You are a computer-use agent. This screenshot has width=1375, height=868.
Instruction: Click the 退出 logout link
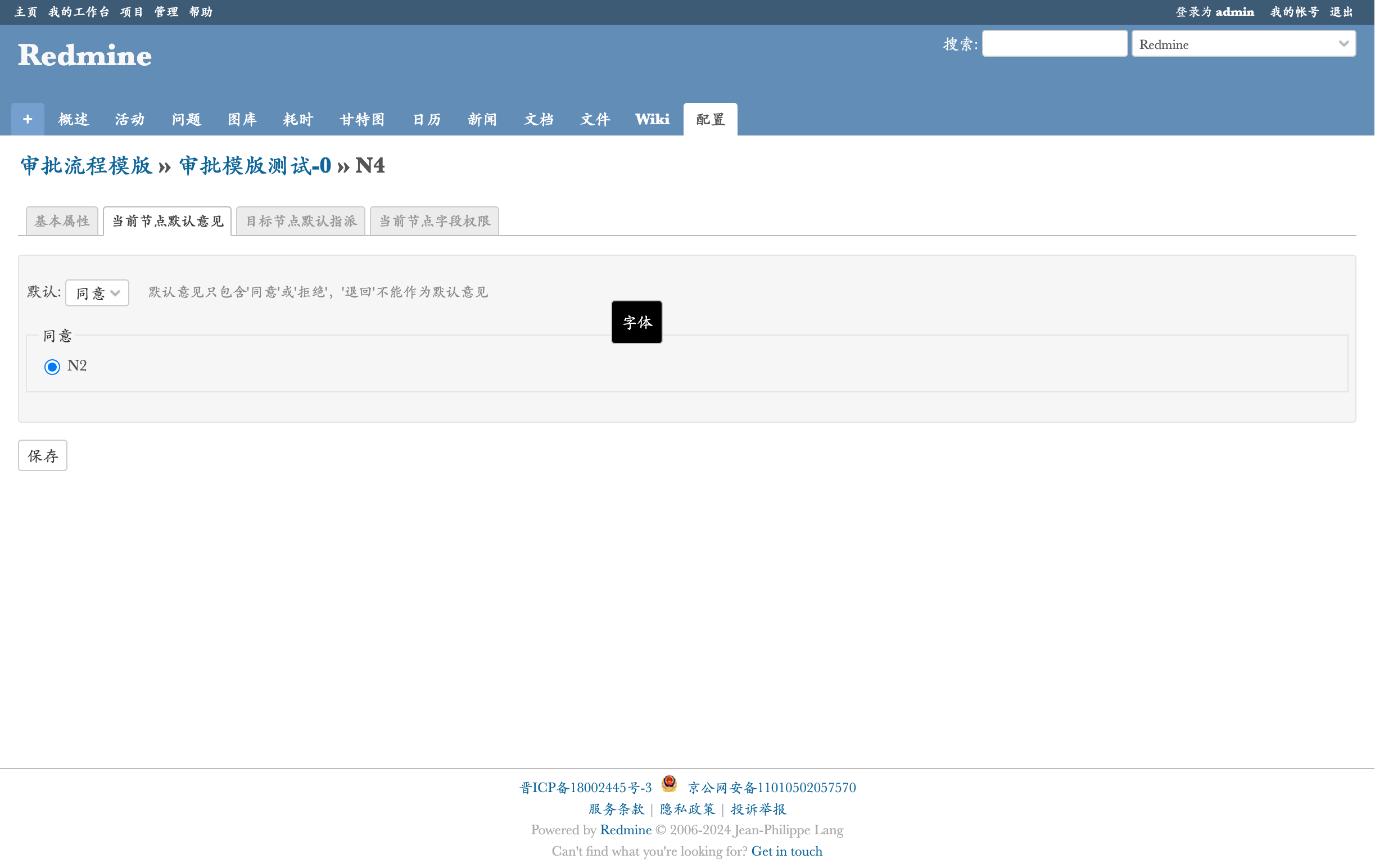coord(1341,12)
